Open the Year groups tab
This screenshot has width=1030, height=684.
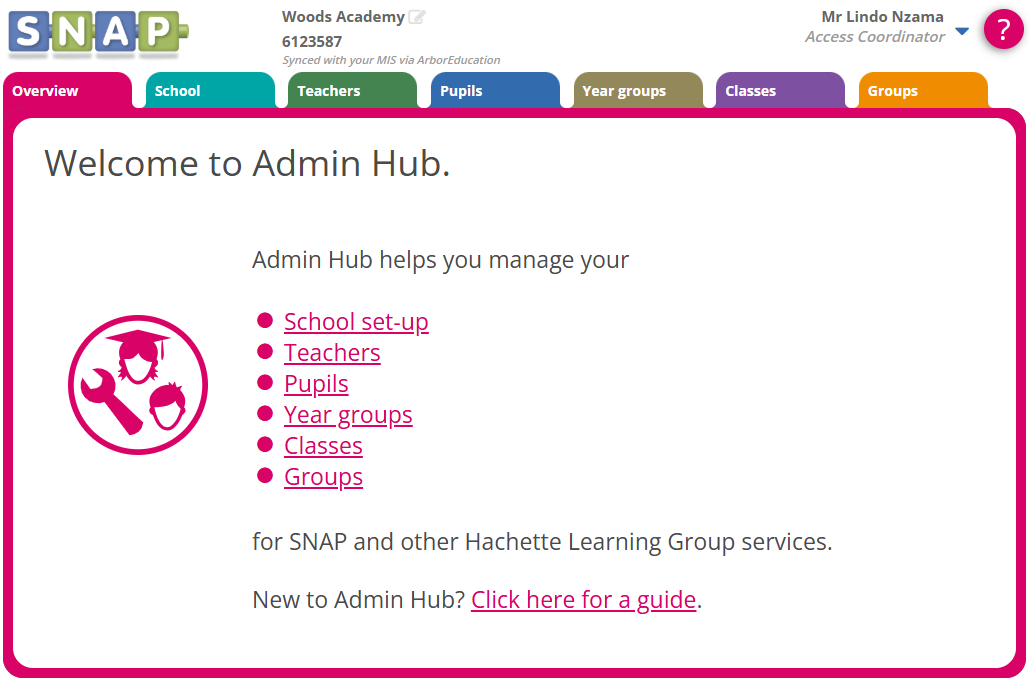pos(637,91)
